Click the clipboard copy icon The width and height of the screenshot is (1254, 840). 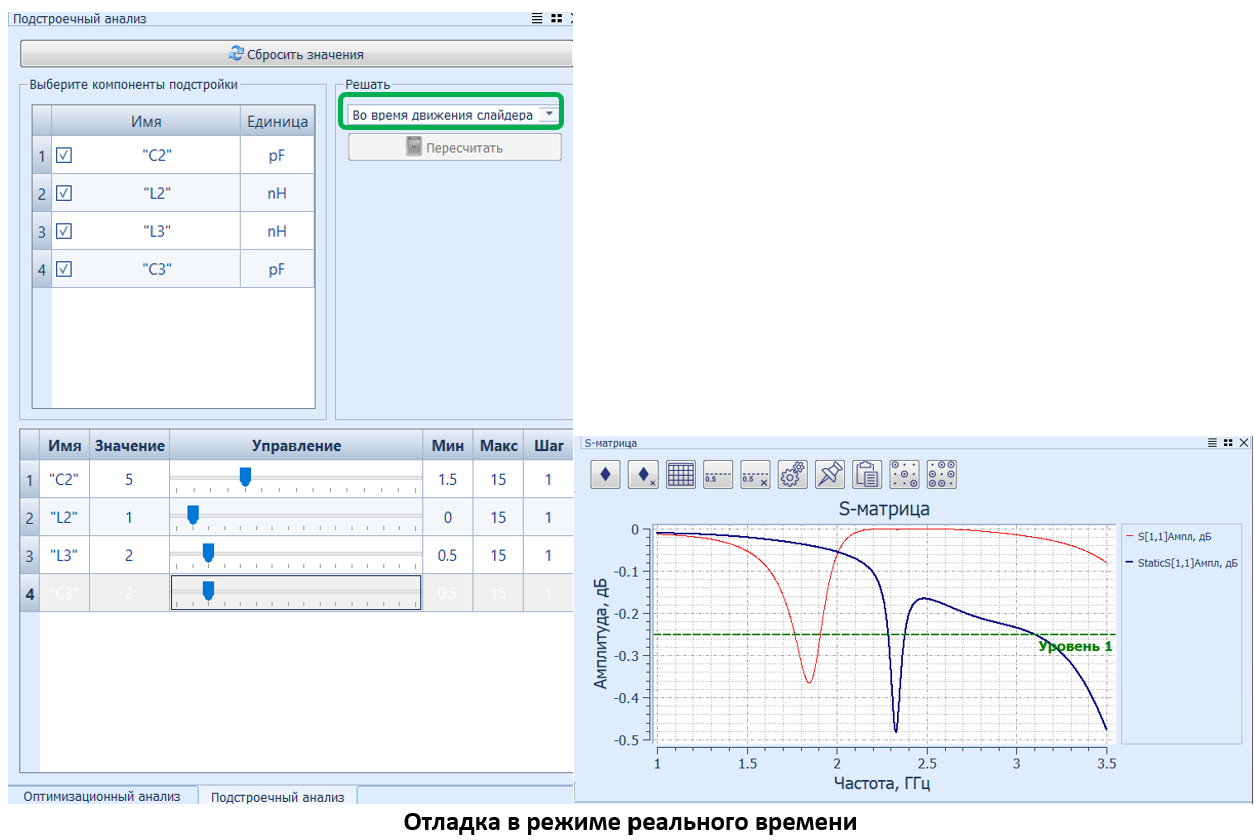(867, 474)
